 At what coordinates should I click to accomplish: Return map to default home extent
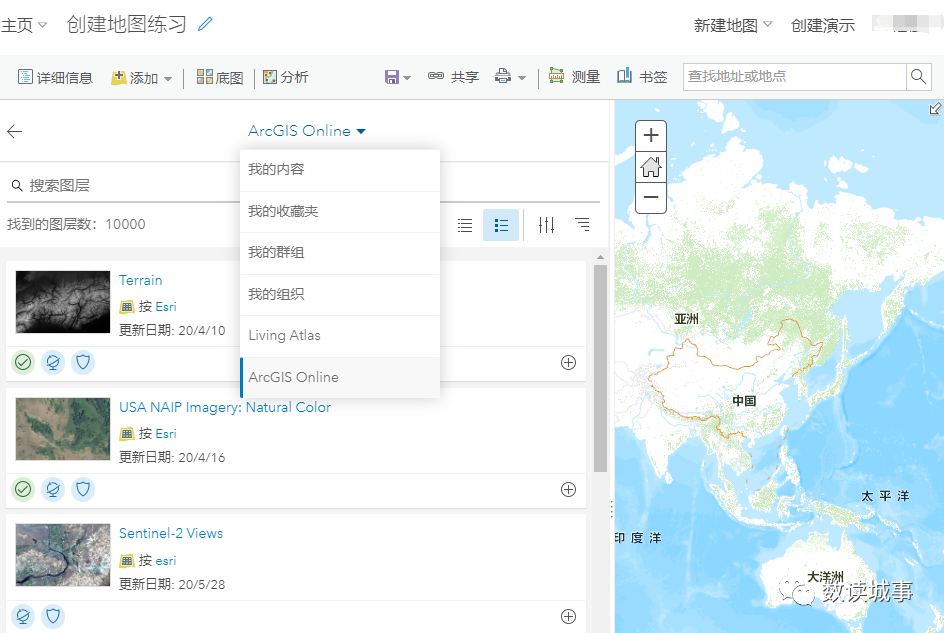point(651,167)
